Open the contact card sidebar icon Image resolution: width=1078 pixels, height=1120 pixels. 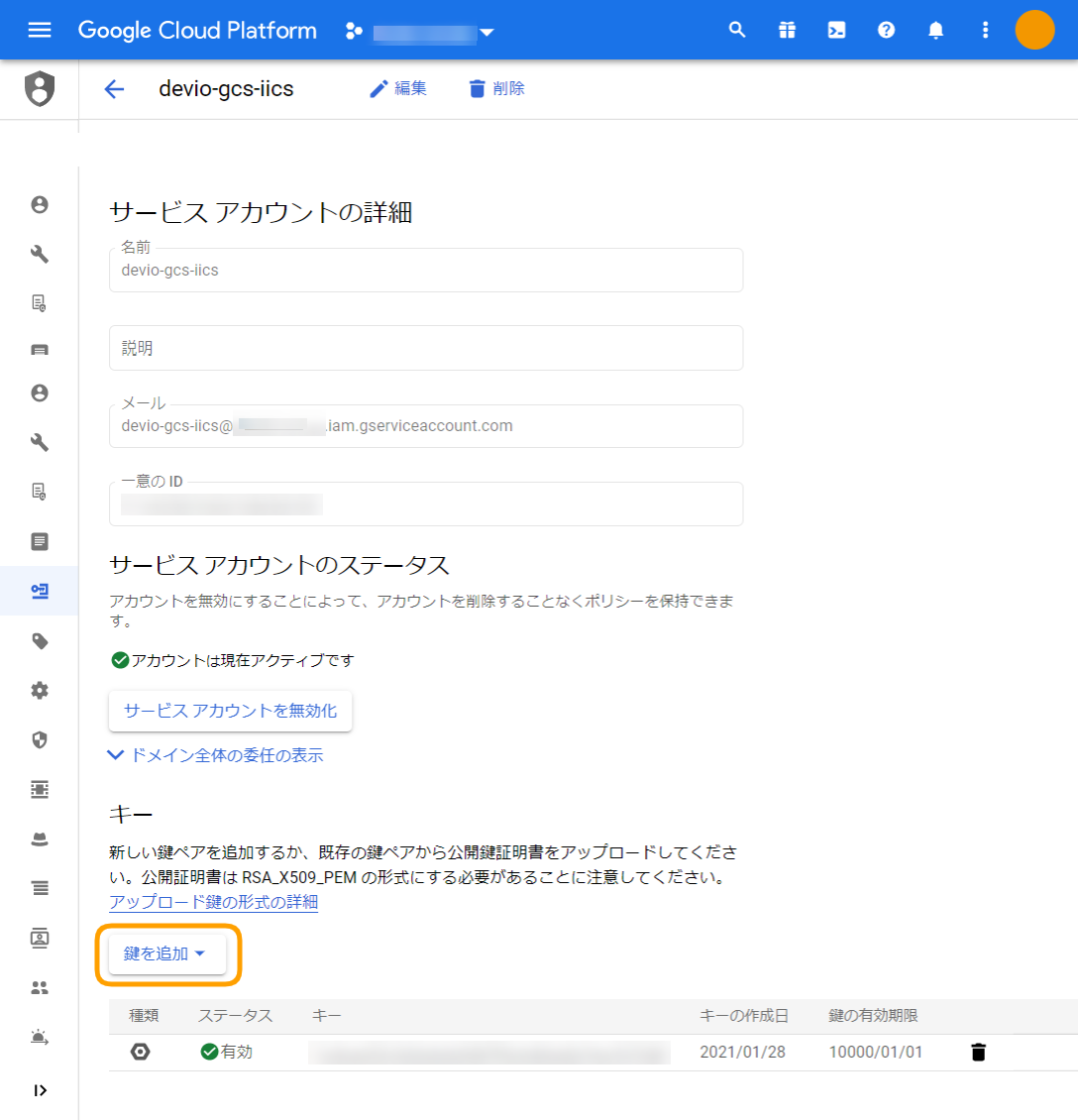pyautogui.click(x=40, y=938)
